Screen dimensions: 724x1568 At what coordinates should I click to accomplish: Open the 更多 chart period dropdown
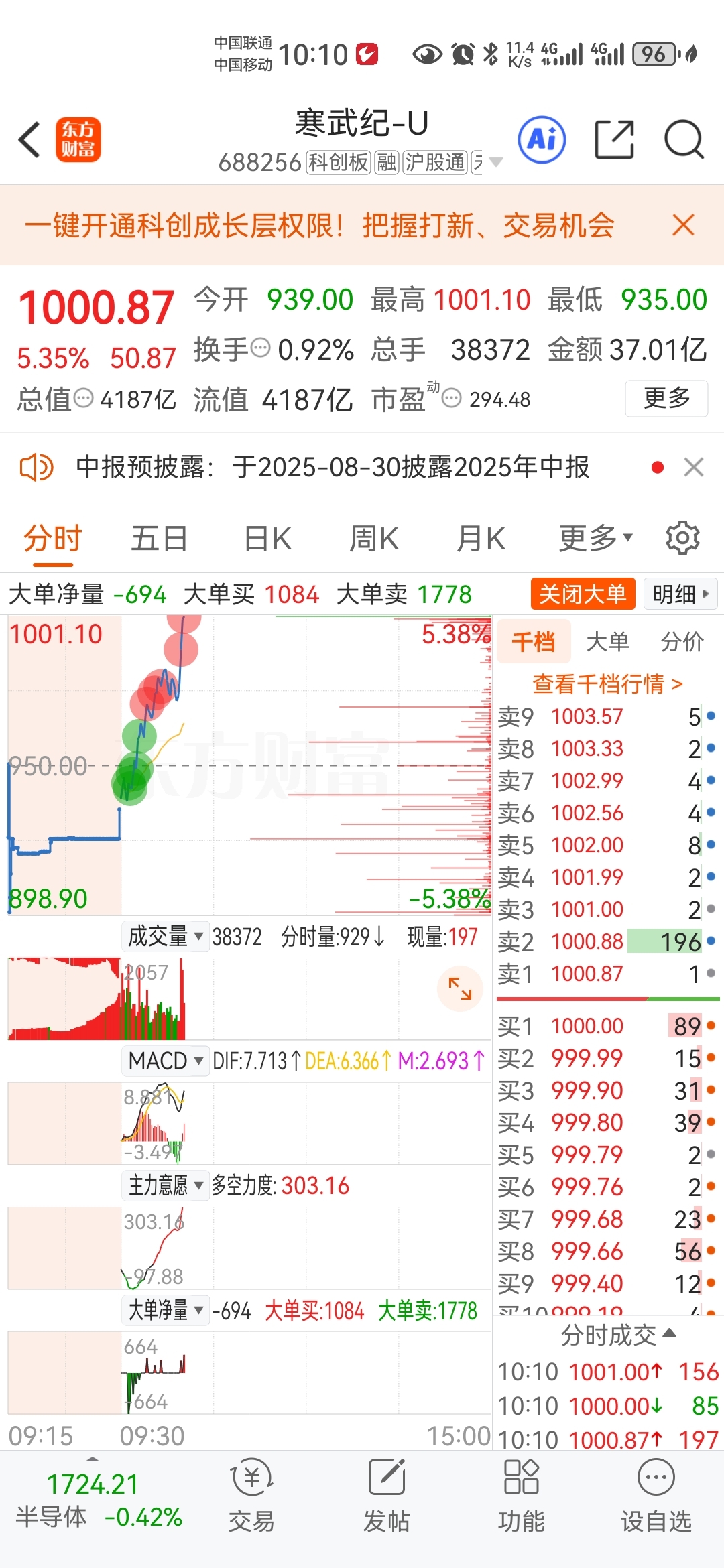(596, 538)
